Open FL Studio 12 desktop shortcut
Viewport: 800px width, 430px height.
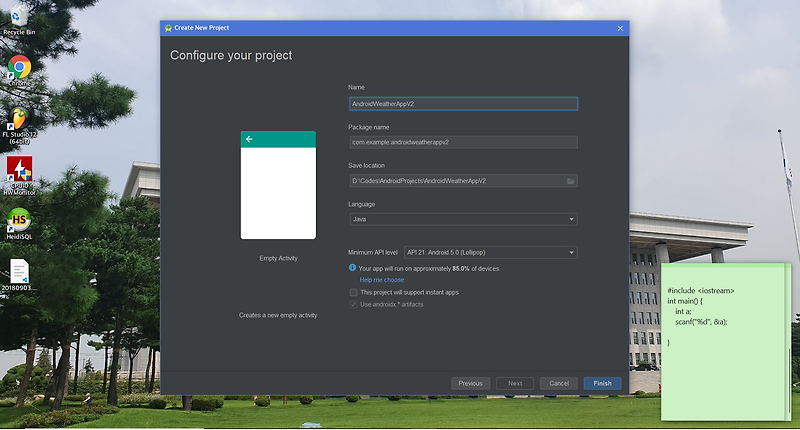point(19,125)
